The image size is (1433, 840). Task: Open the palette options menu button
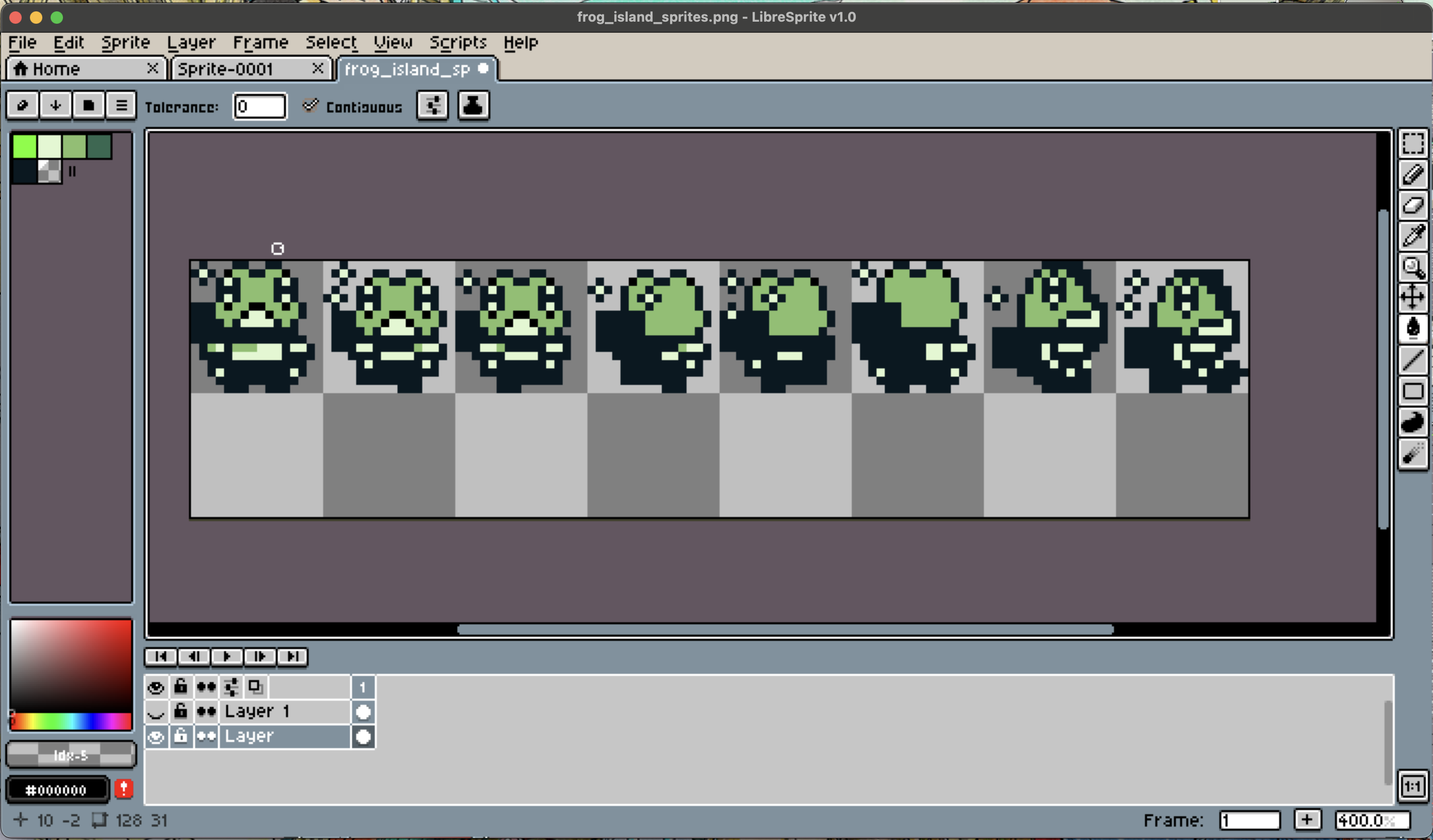(x=121, y=106)
